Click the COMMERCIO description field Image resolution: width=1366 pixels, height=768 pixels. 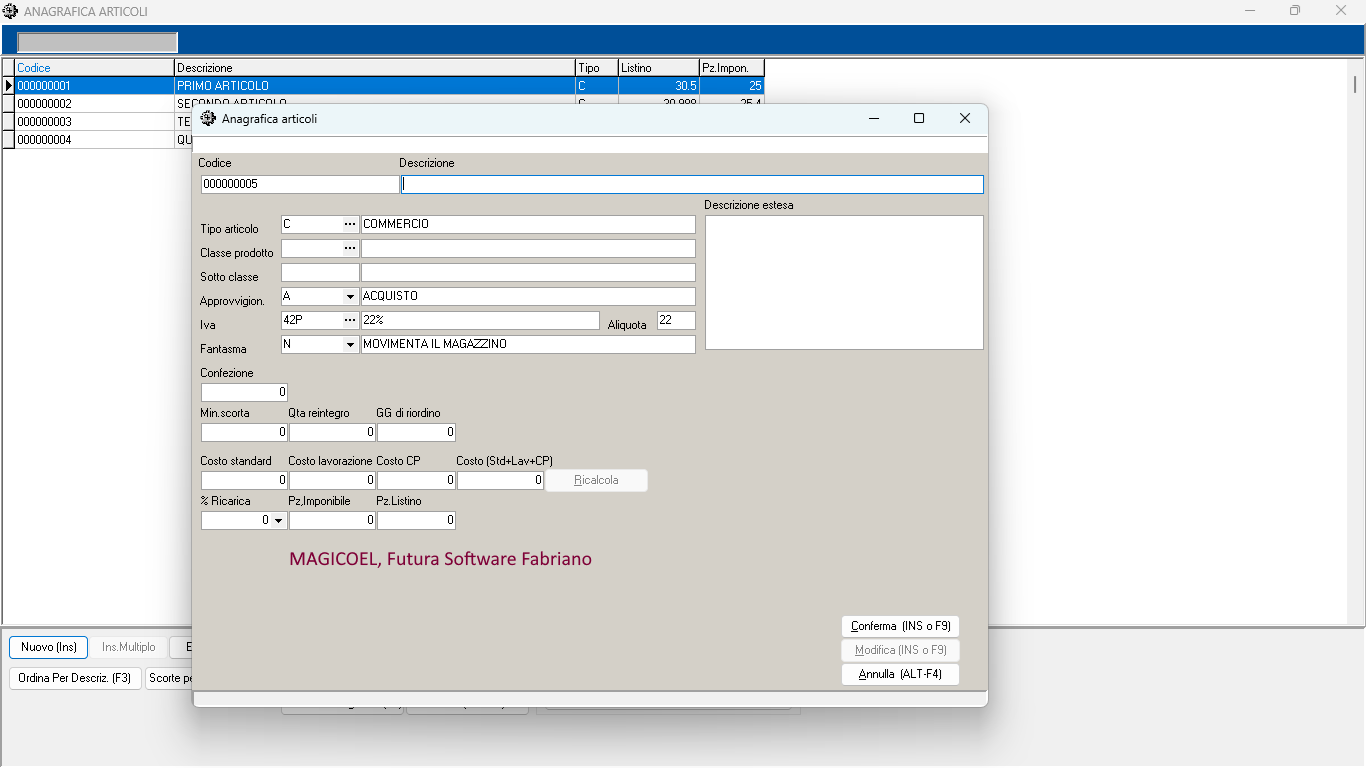click(528, 224)
